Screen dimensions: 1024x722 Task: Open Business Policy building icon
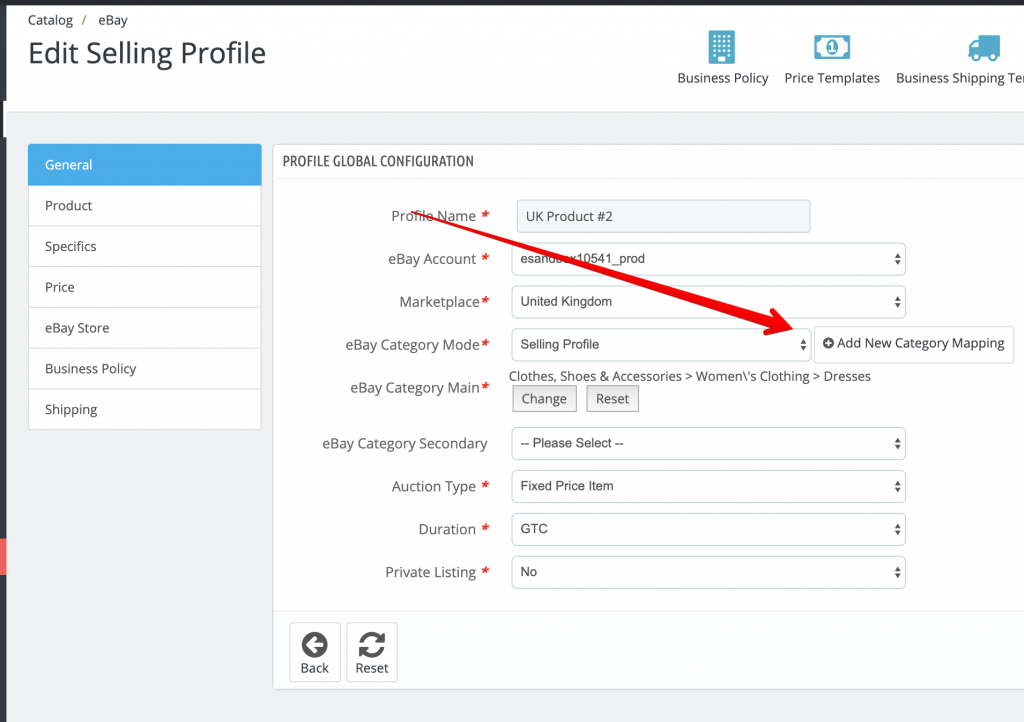click(x=722, y=47)
